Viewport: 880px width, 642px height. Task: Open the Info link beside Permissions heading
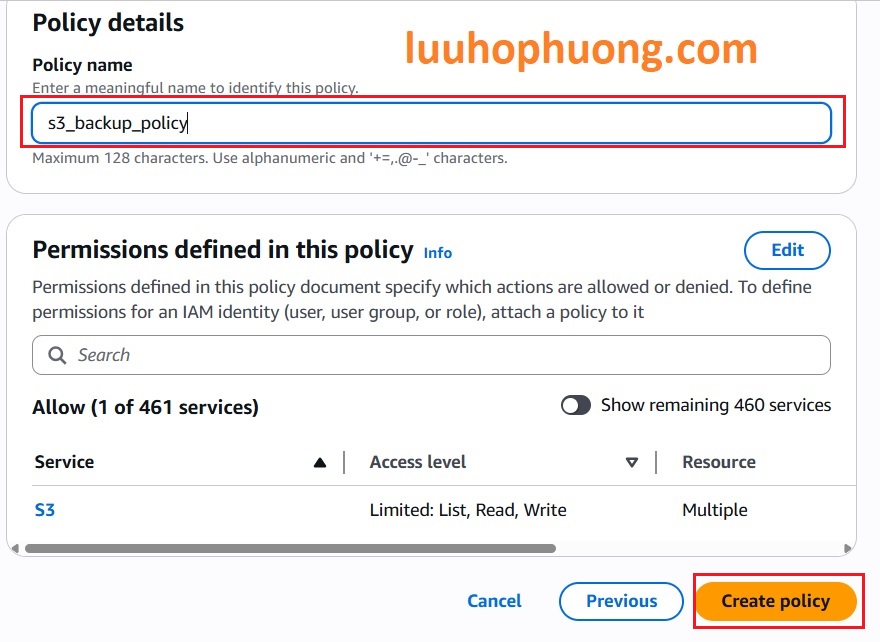click(438, 252)
